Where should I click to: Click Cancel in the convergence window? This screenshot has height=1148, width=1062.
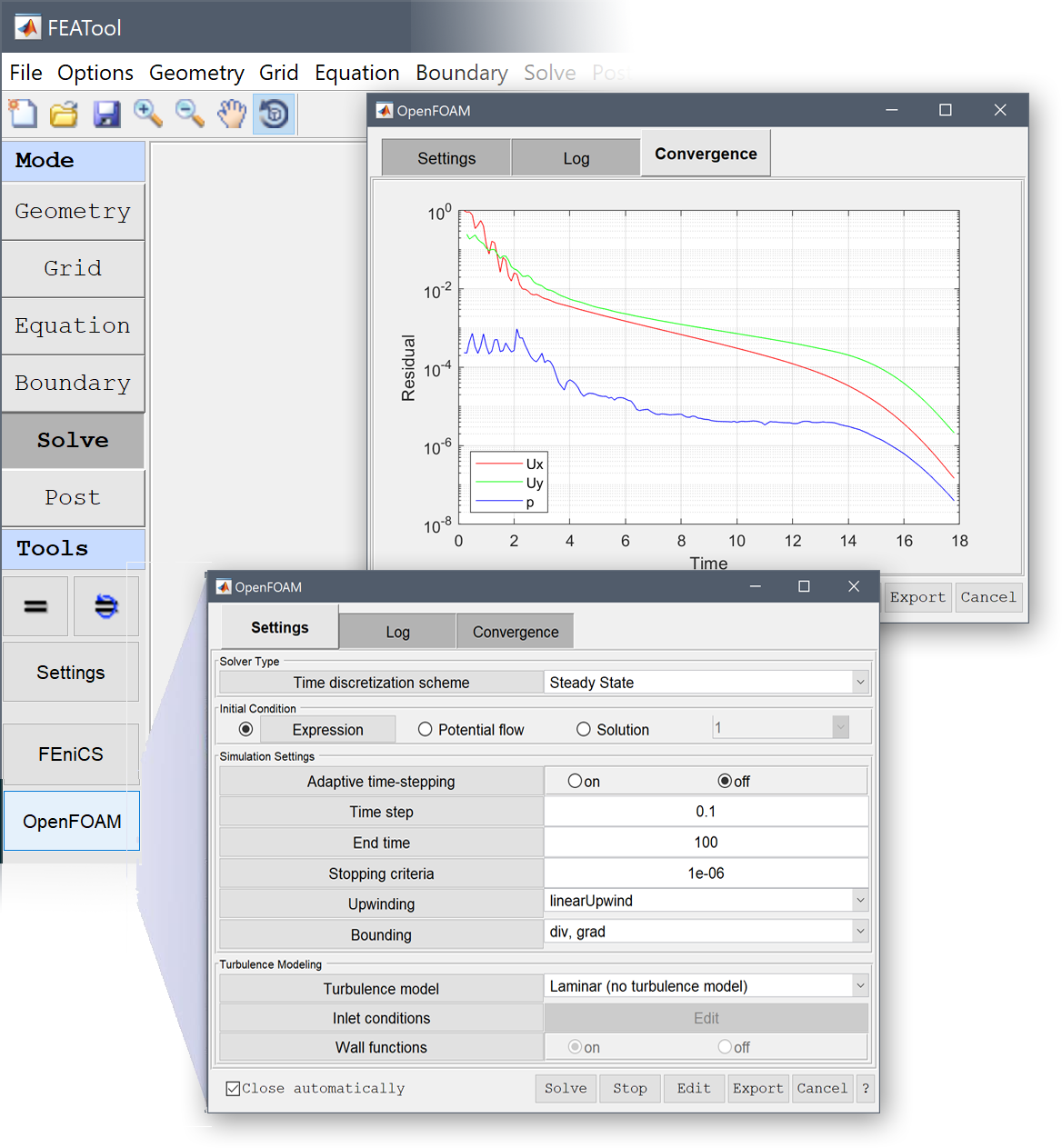pyautogui.click(x=988, y=597)
